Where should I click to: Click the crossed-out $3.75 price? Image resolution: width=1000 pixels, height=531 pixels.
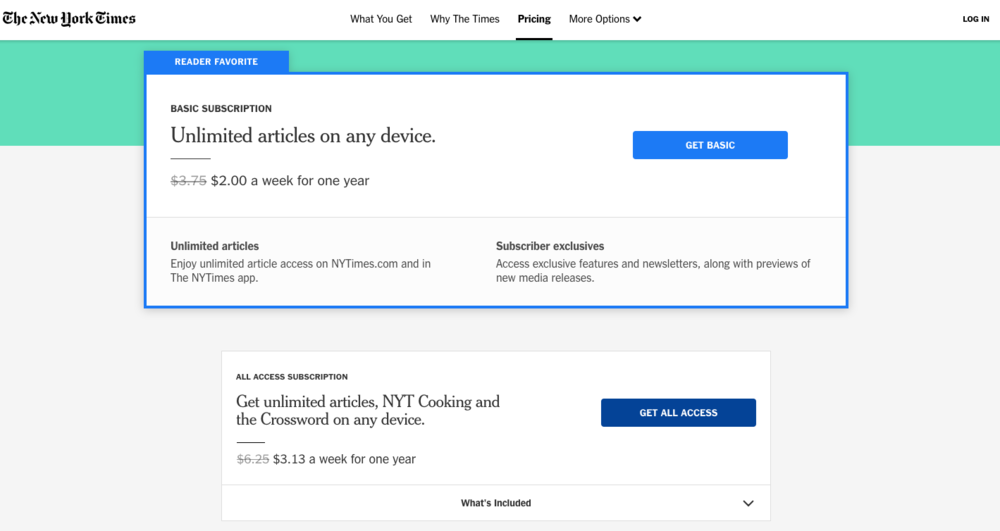[188, 181]
